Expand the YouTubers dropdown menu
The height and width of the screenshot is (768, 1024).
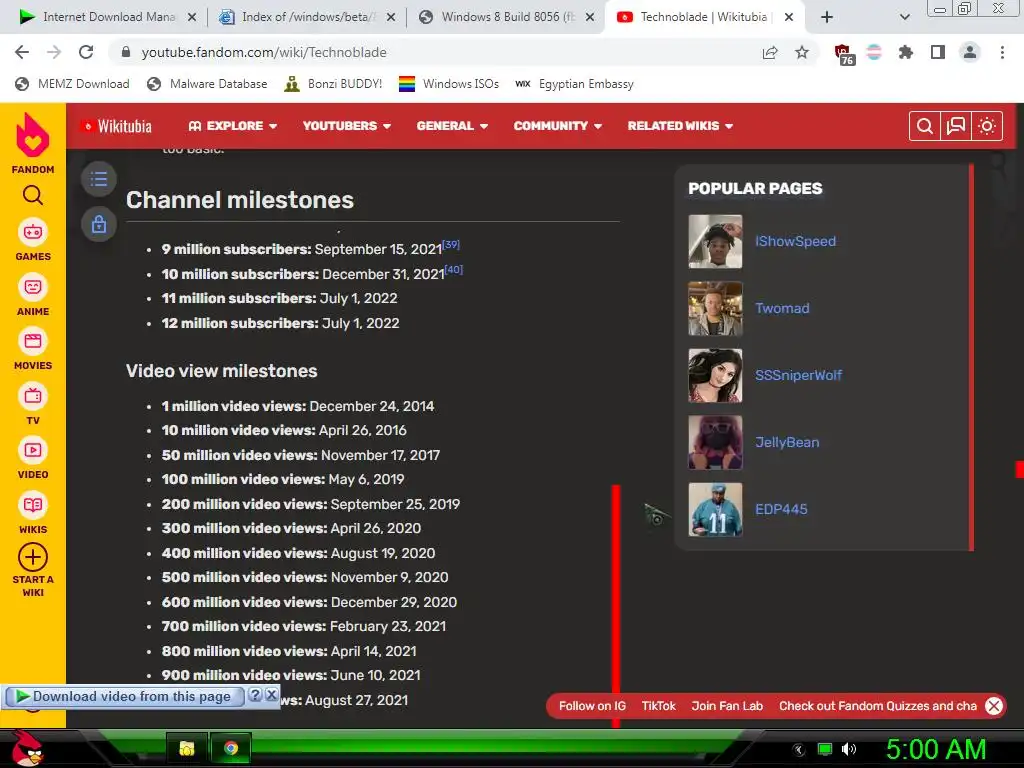347,126
